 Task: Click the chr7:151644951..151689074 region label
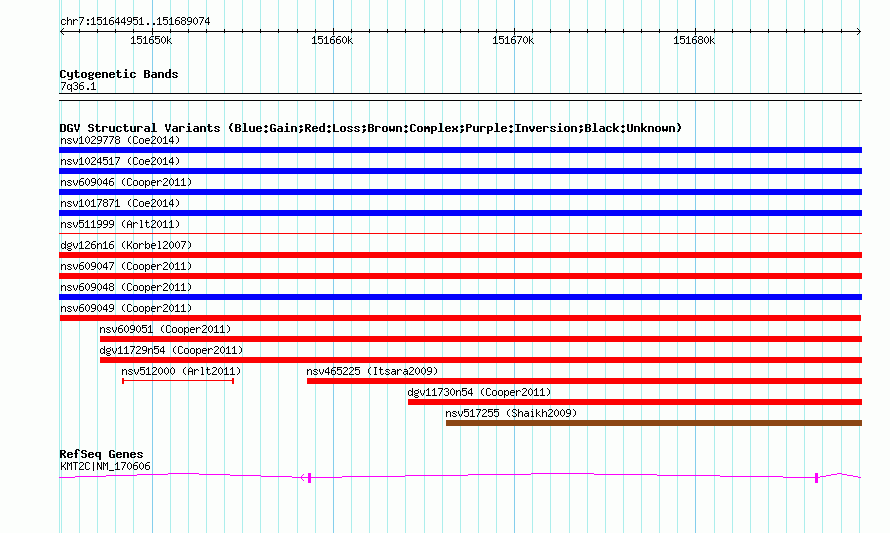pyautogui.click(x=135, y=21)
